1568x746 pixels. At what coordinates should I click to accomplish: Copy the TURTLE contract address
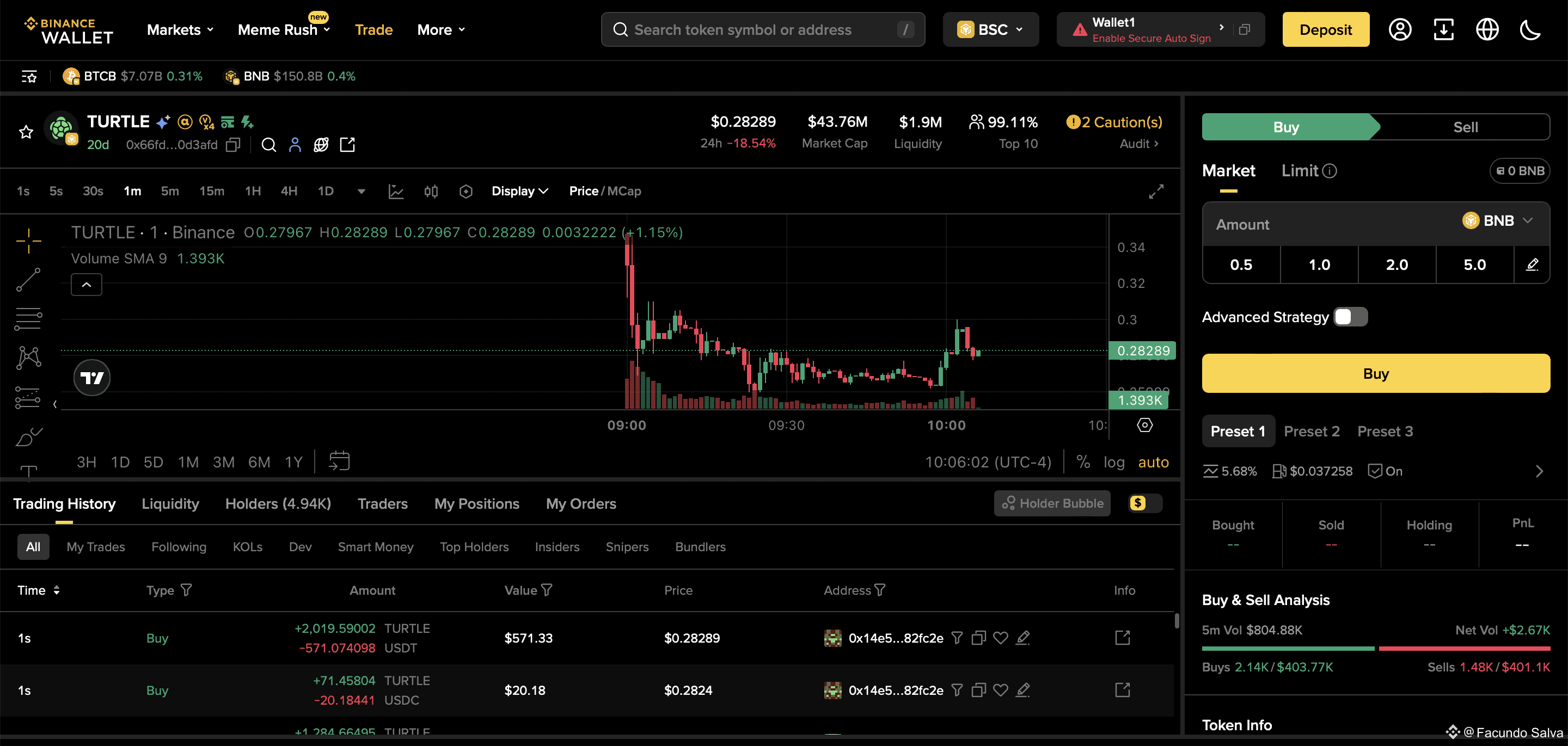click(233, 145)
